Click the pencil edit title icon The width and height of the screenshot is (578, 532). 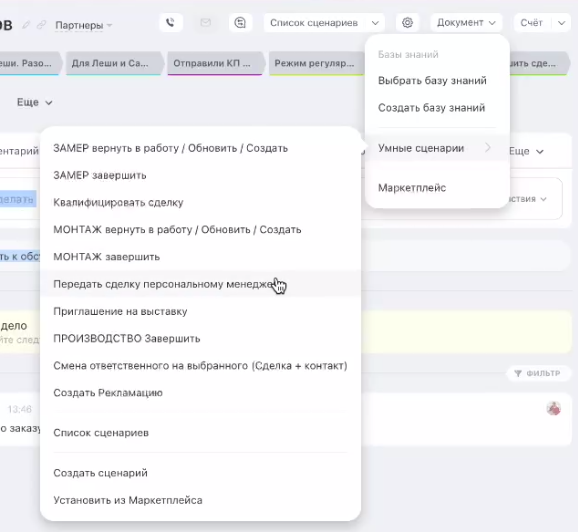coord(26,25)
